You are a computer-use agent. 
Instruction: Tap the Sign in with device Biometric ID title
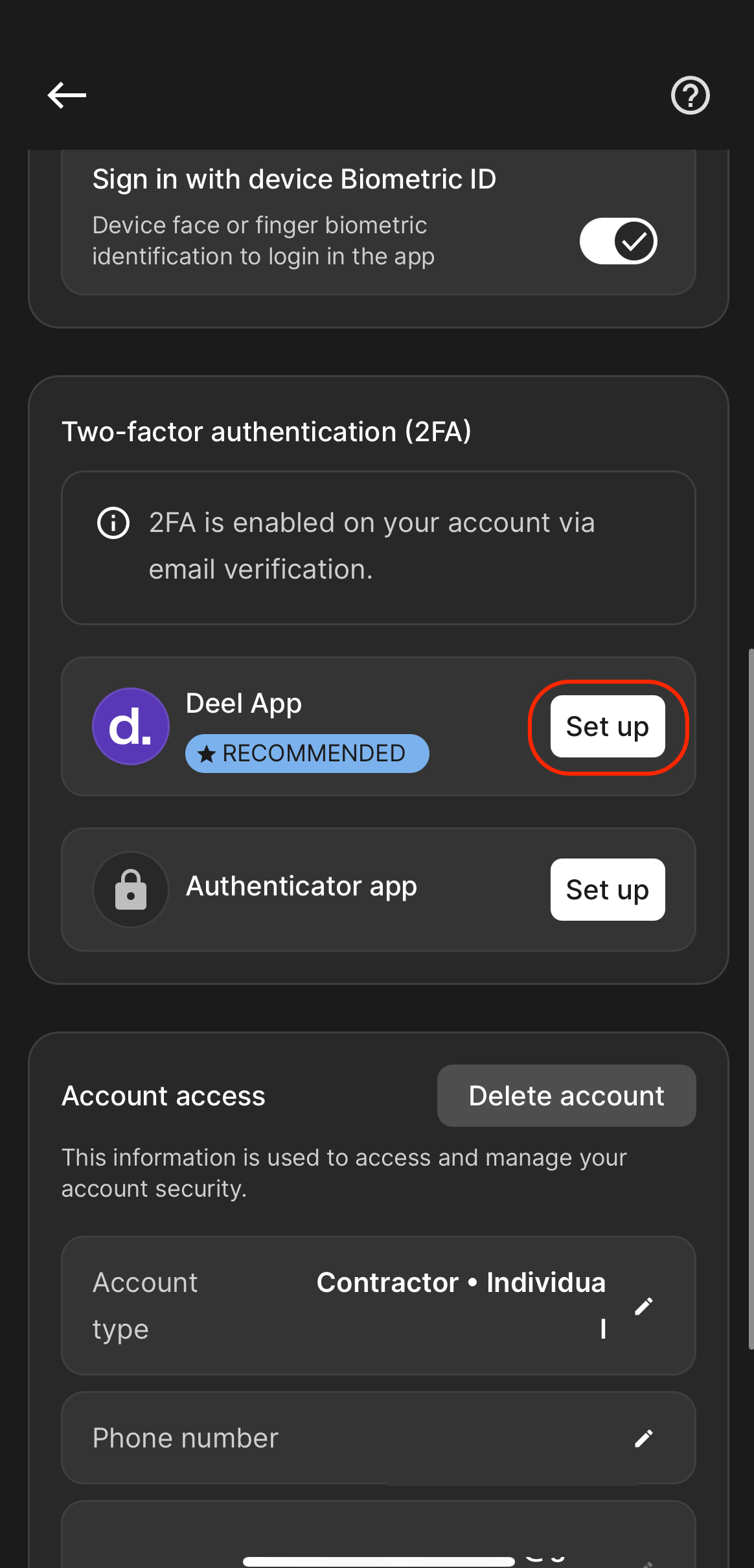point(294,179)
